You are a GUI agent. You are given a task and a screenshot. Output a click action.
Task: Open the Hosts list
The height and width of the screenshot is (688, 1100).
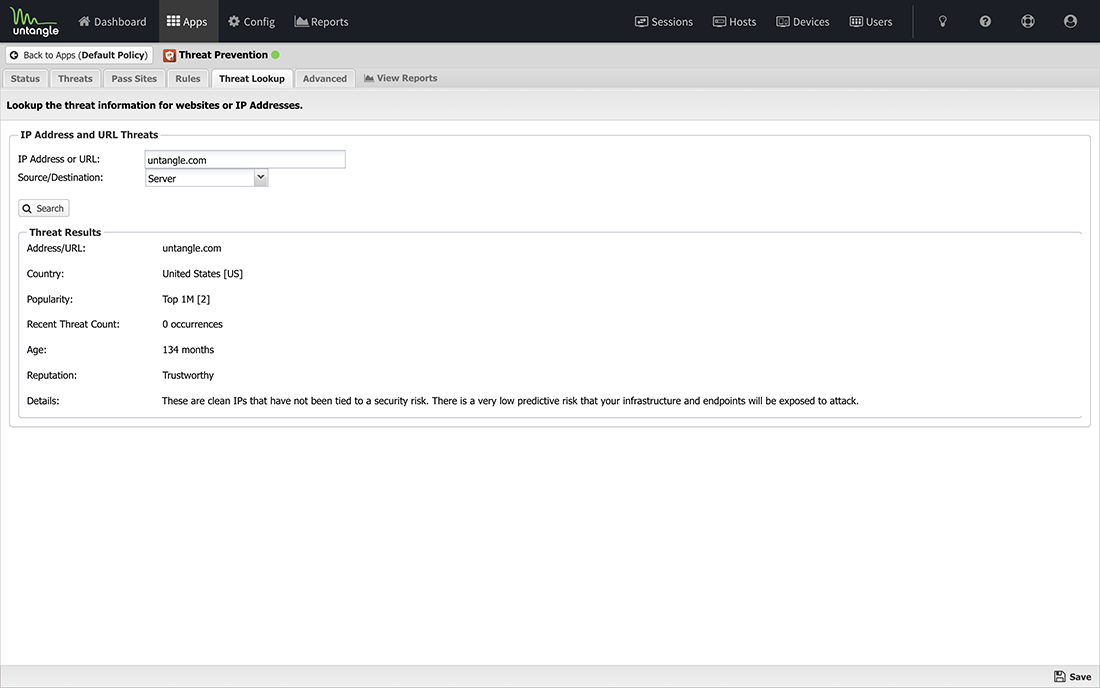[x=735, y=22]
